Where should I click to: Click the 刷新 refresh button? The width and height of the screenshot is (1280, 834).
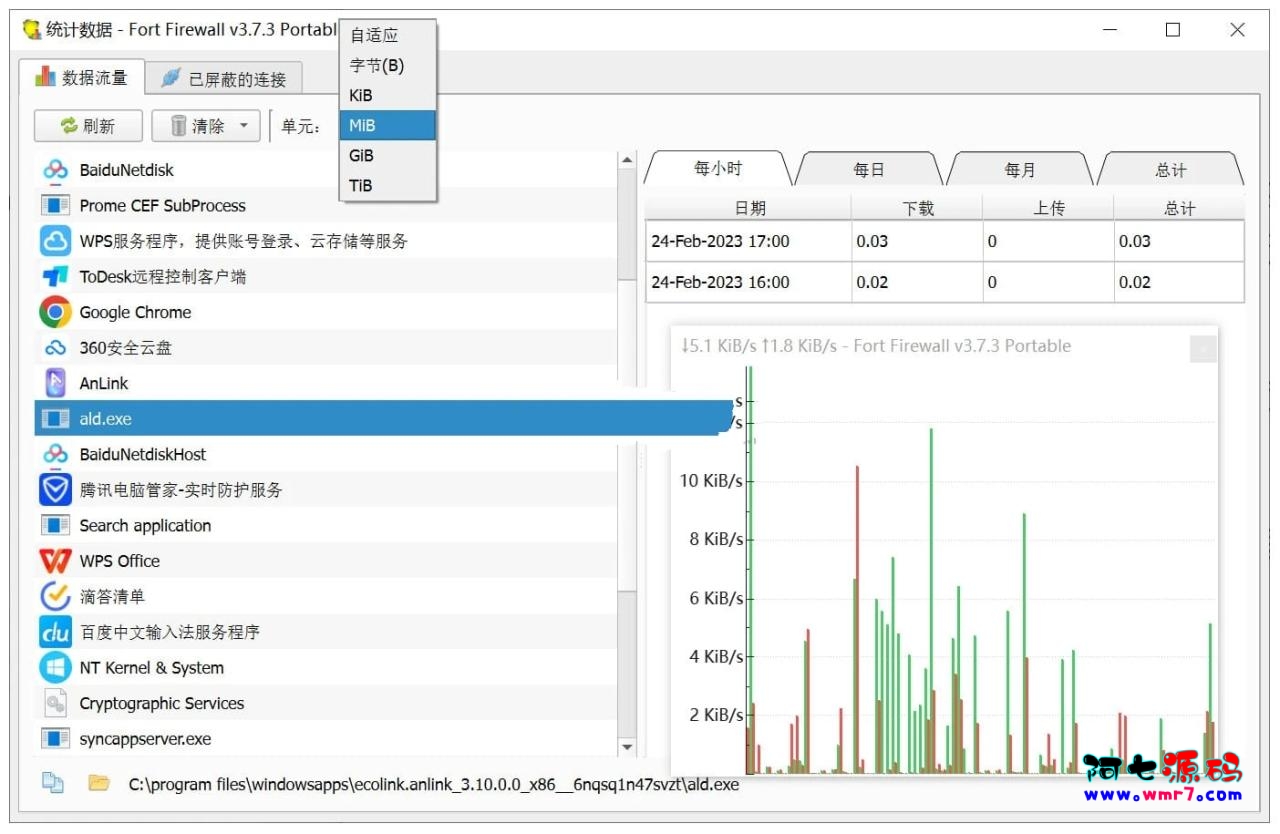tap(88, 126)
